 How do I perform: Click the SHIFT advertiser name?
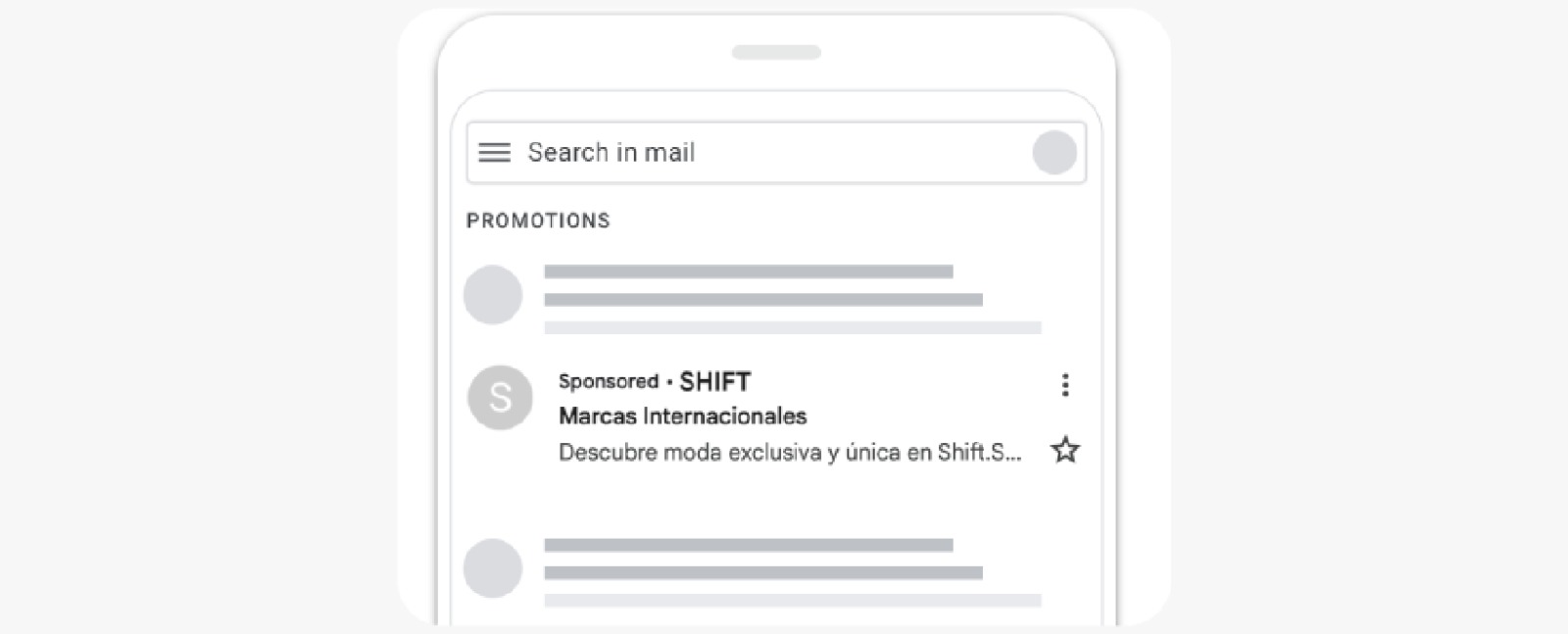[x=715, y=381]
